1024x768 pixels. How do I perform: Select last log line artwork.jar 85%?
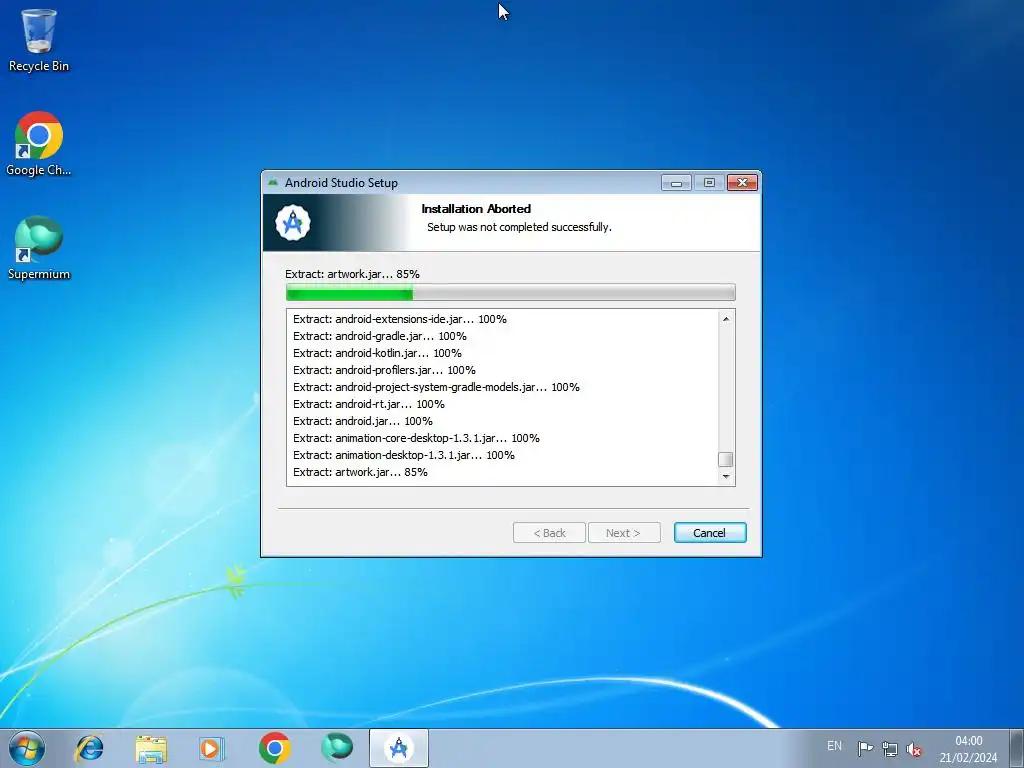pyautogui.click(x=360, y=472)
